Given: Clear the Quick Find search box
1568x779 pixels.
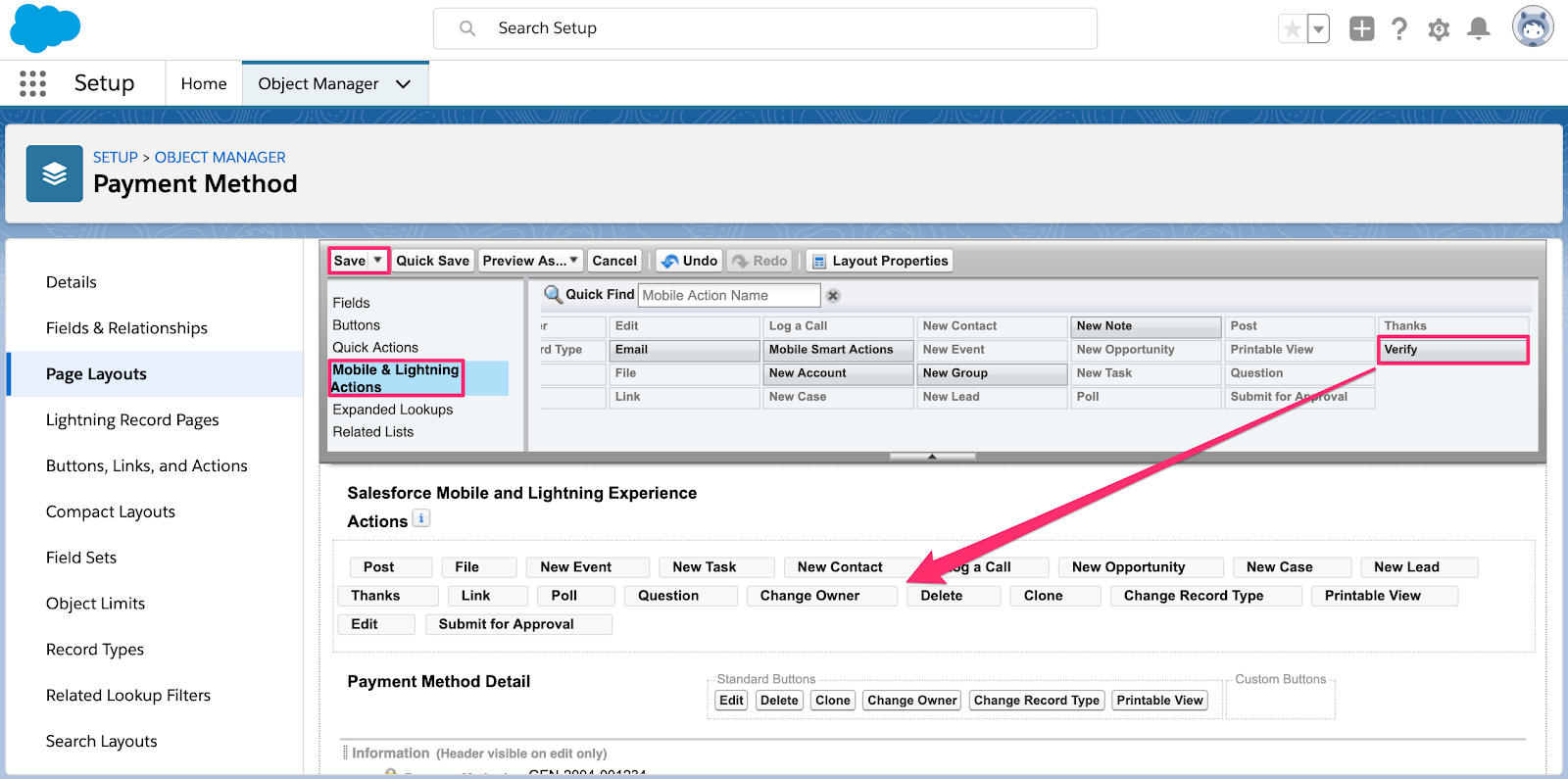Looking at the screenshot, I should coord(833,296).
